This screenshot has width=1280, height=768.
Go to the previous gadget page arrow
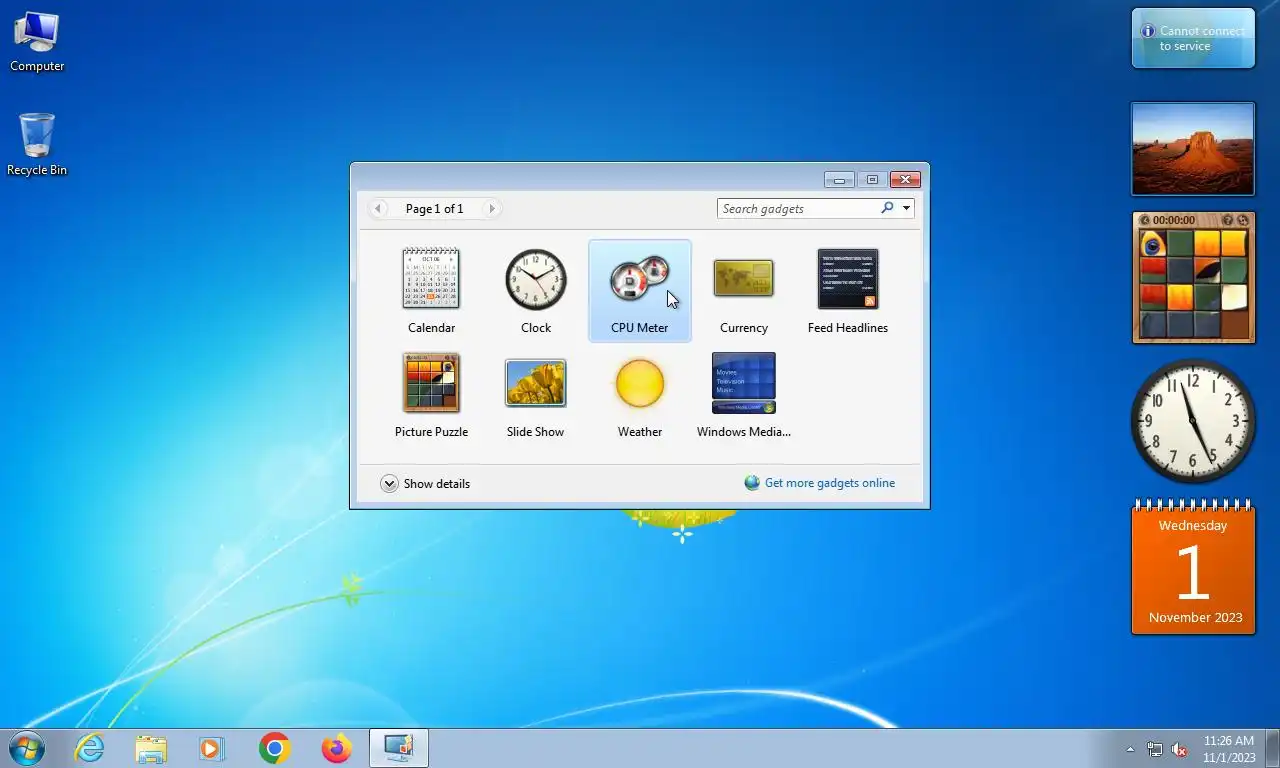click(x=378, y=208)
